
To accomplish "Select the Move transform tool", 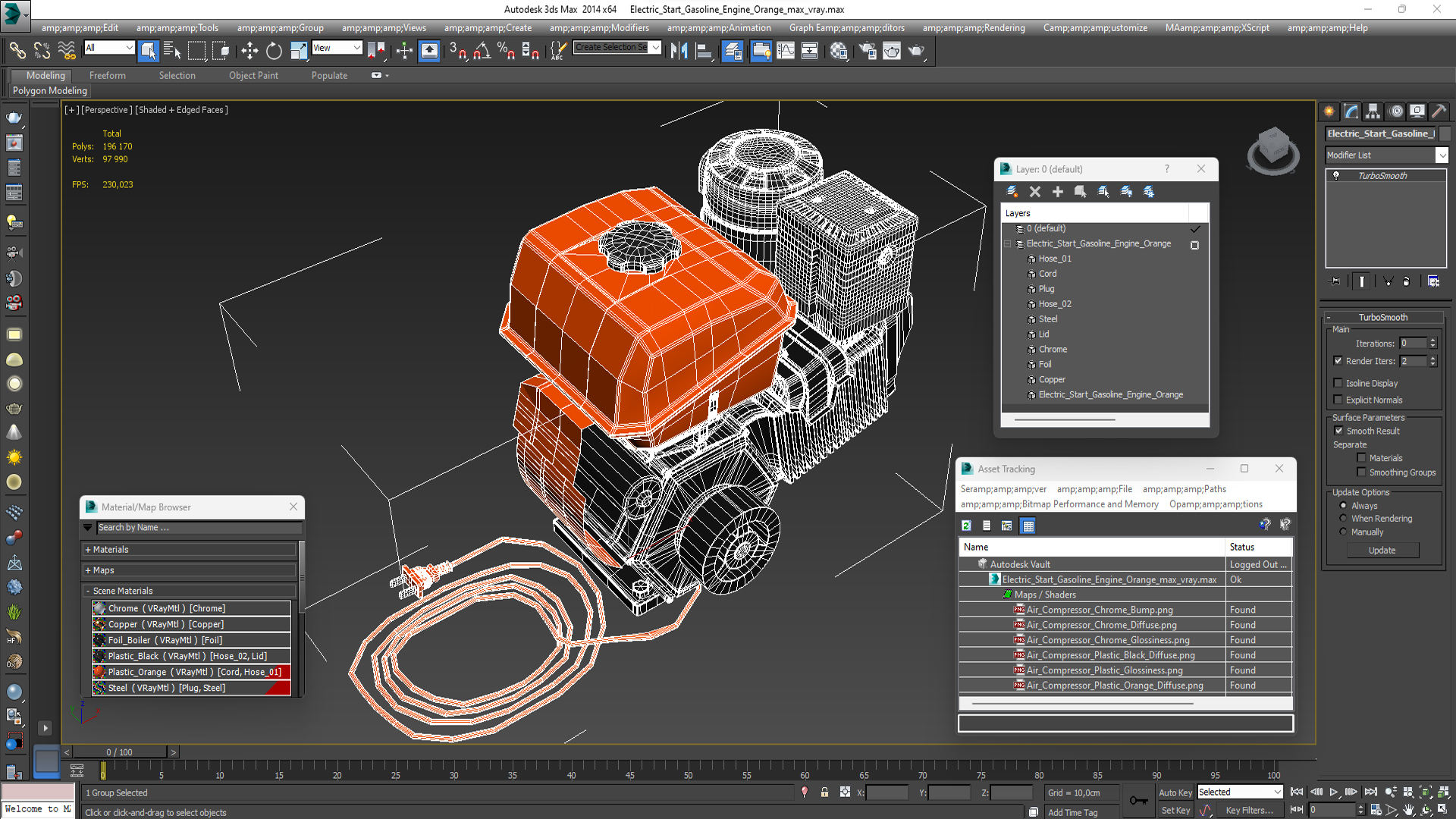I will 249,51.
